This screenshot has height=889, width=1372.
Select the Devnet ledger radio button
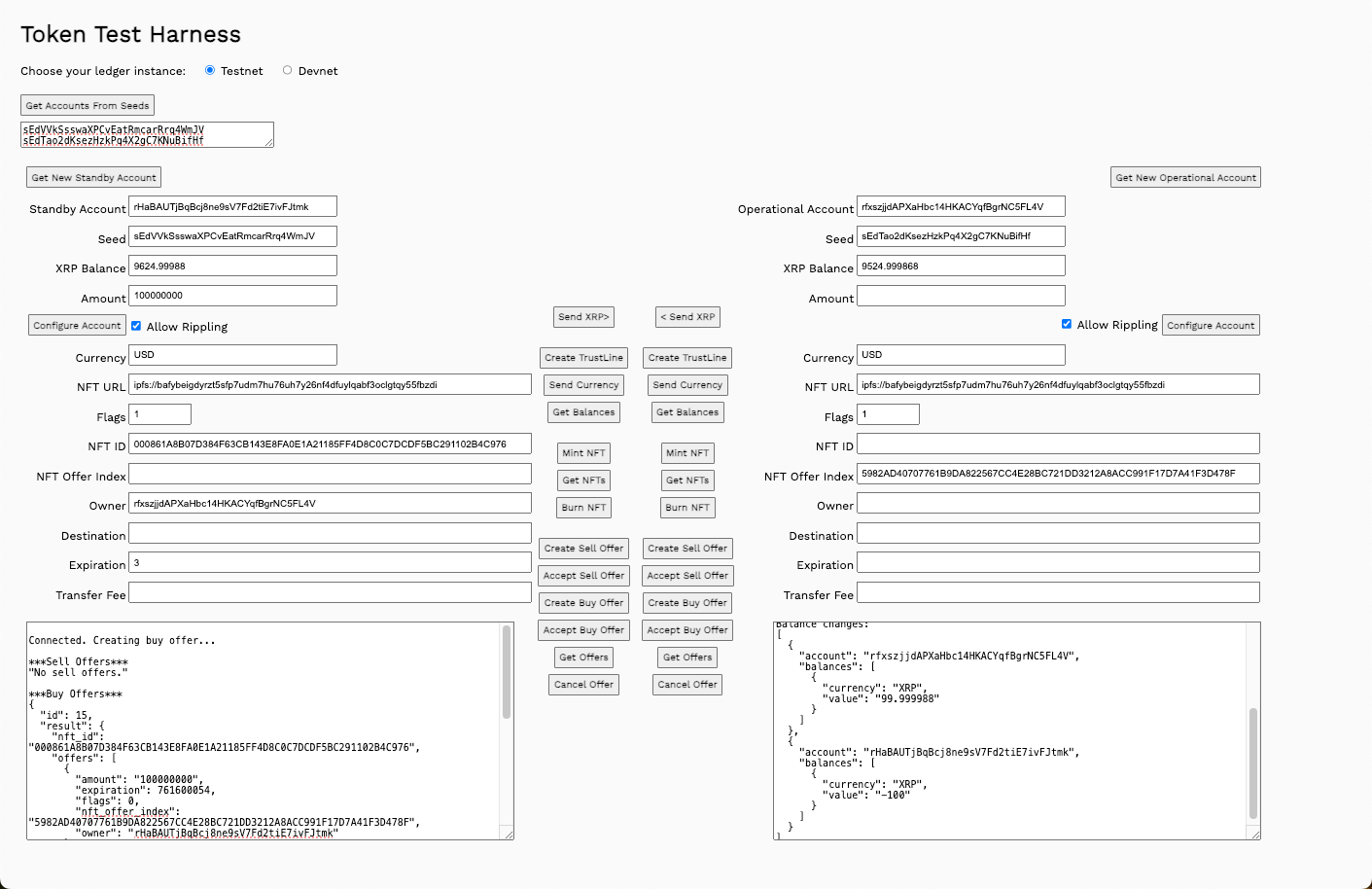pos(287,70)
